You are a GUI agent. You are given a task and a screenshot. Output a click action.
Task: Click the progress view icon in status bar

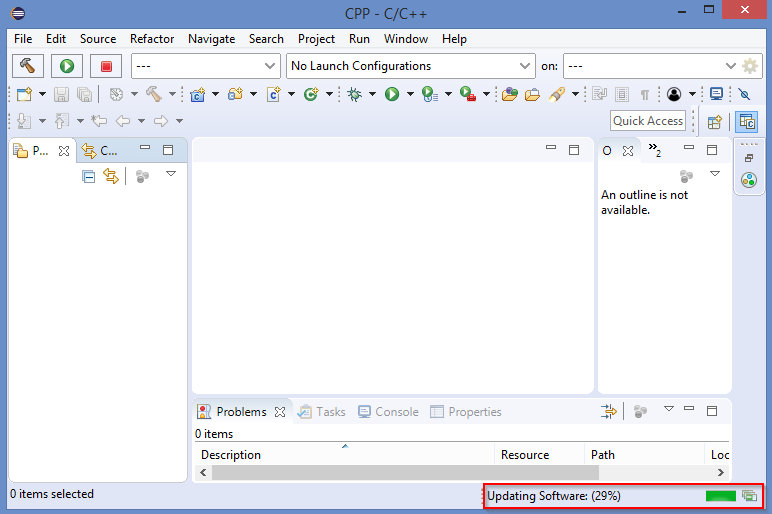click(749, 496)
